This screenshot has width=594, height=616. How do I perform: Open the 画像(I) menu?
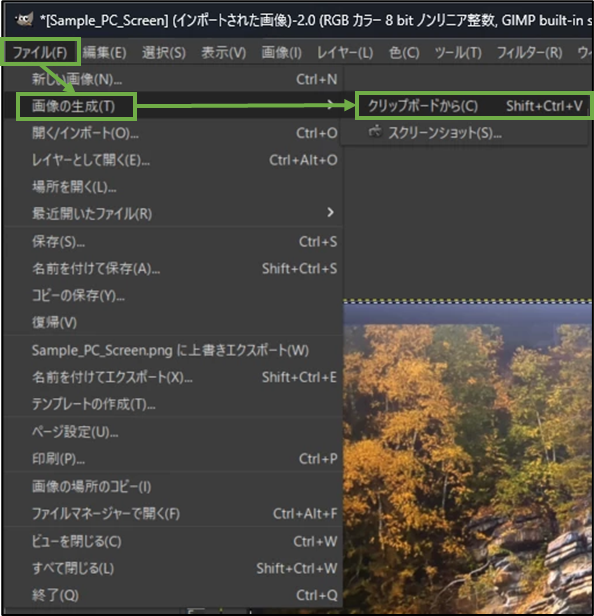[x=281, y=52]
